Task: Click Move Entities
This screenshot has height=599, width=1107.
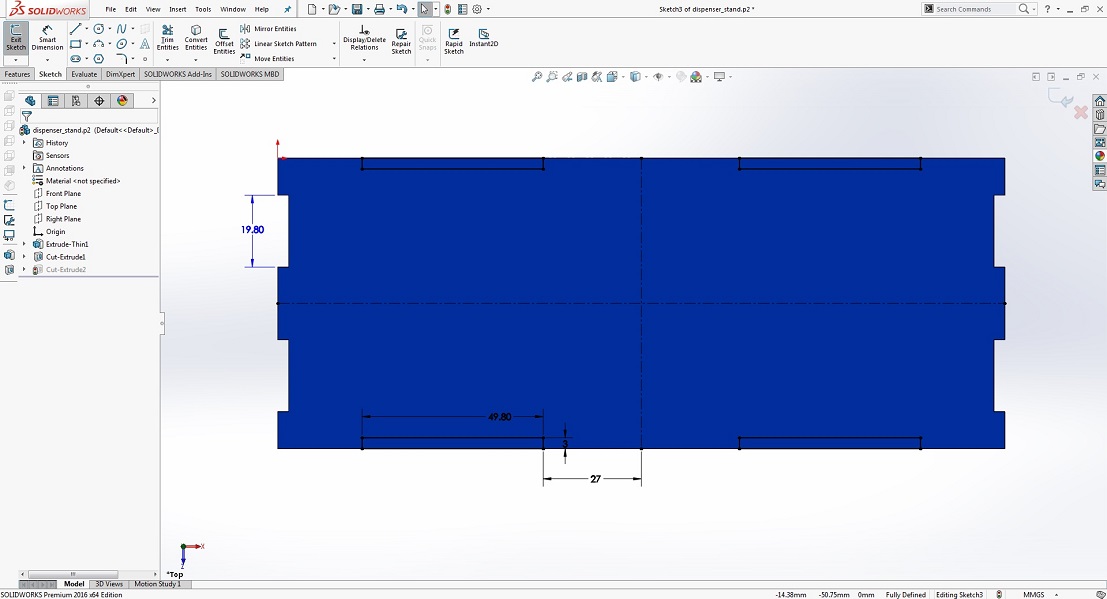Action: point(267,59)
